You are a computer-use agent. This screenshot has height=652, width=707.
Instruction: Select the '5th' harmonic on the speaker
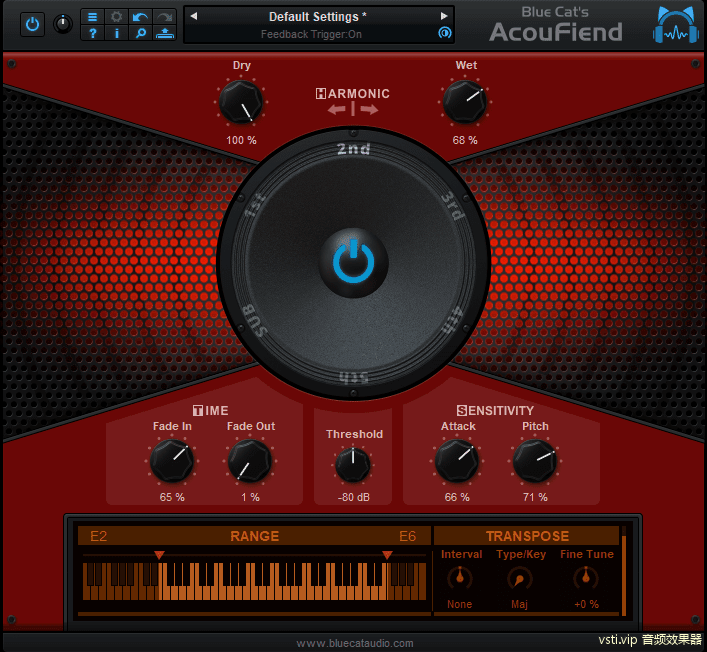coord(354,377)
